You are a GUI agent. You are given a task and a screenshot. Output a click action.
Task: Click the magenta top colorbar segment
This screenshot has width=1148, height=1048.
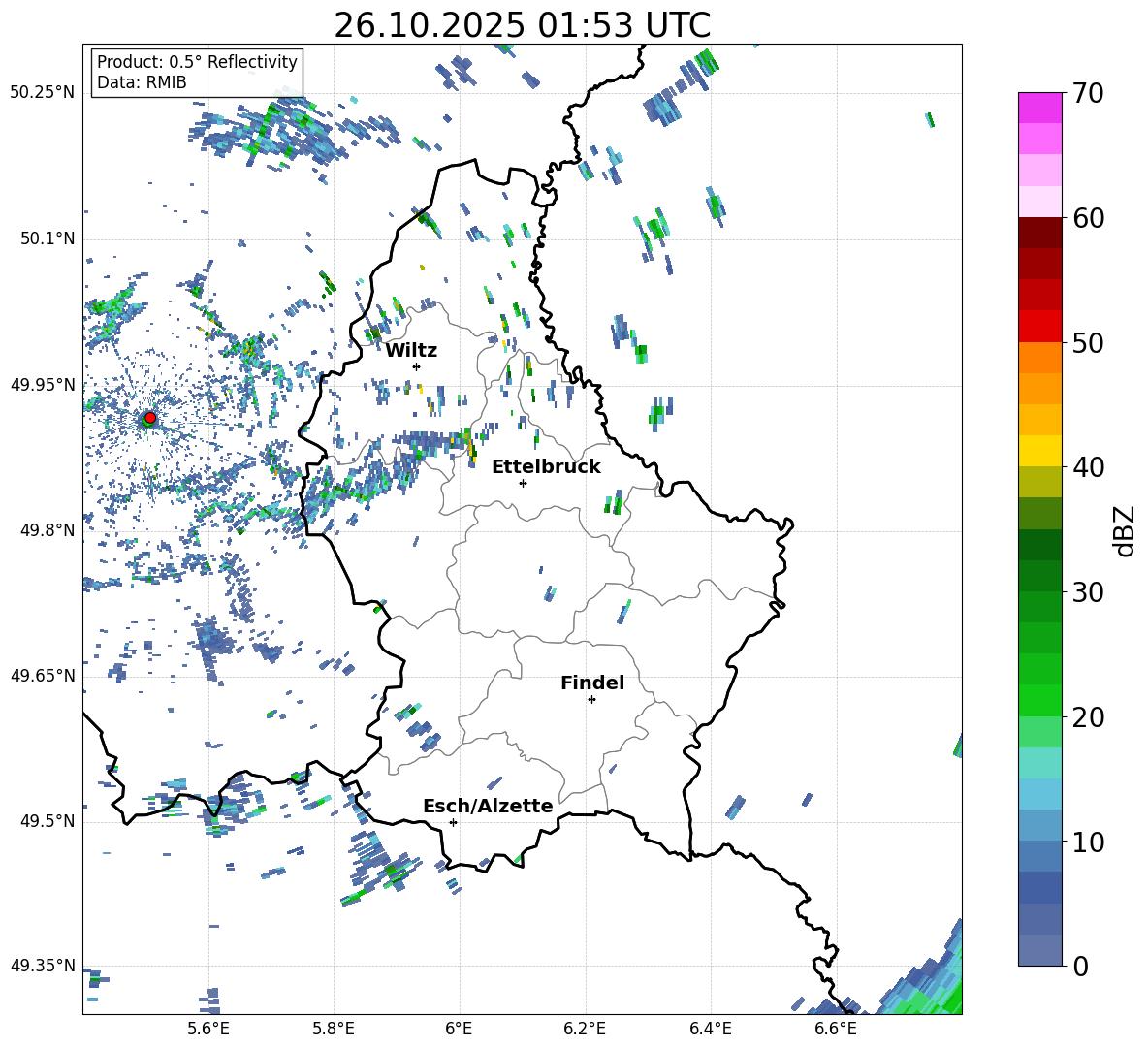click(x=1039, y=108)
